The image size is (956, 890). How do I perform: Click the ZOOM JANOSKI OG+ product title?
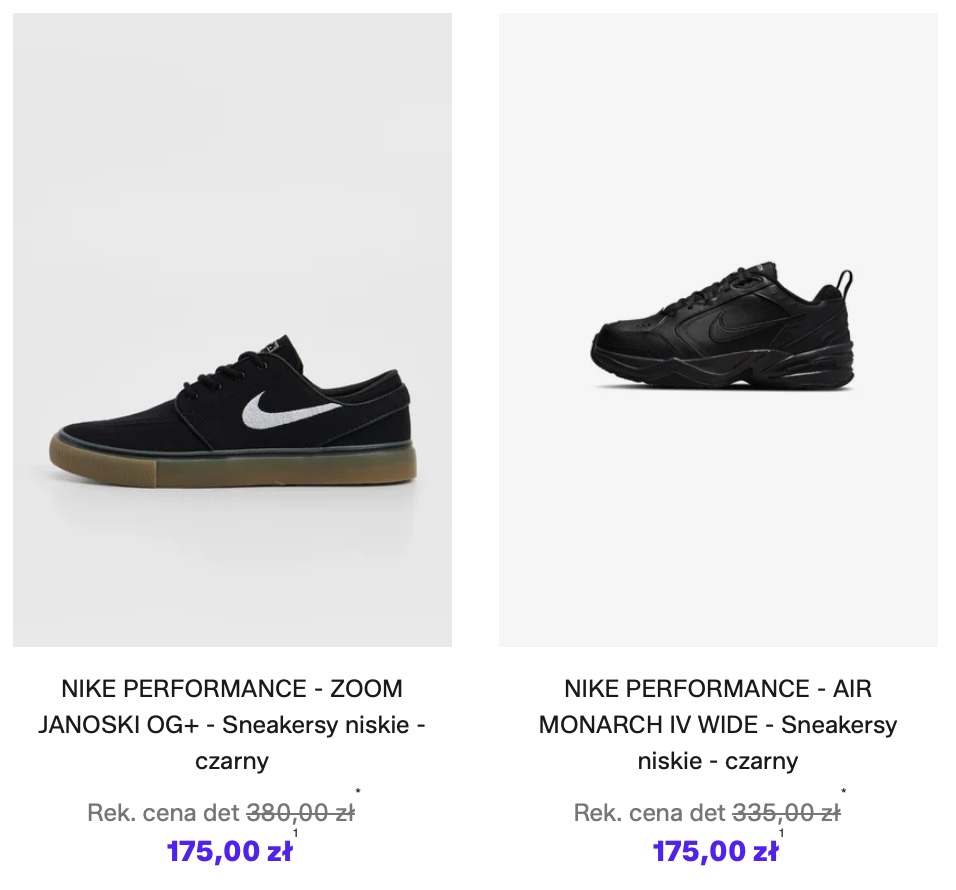click(232, 724)
